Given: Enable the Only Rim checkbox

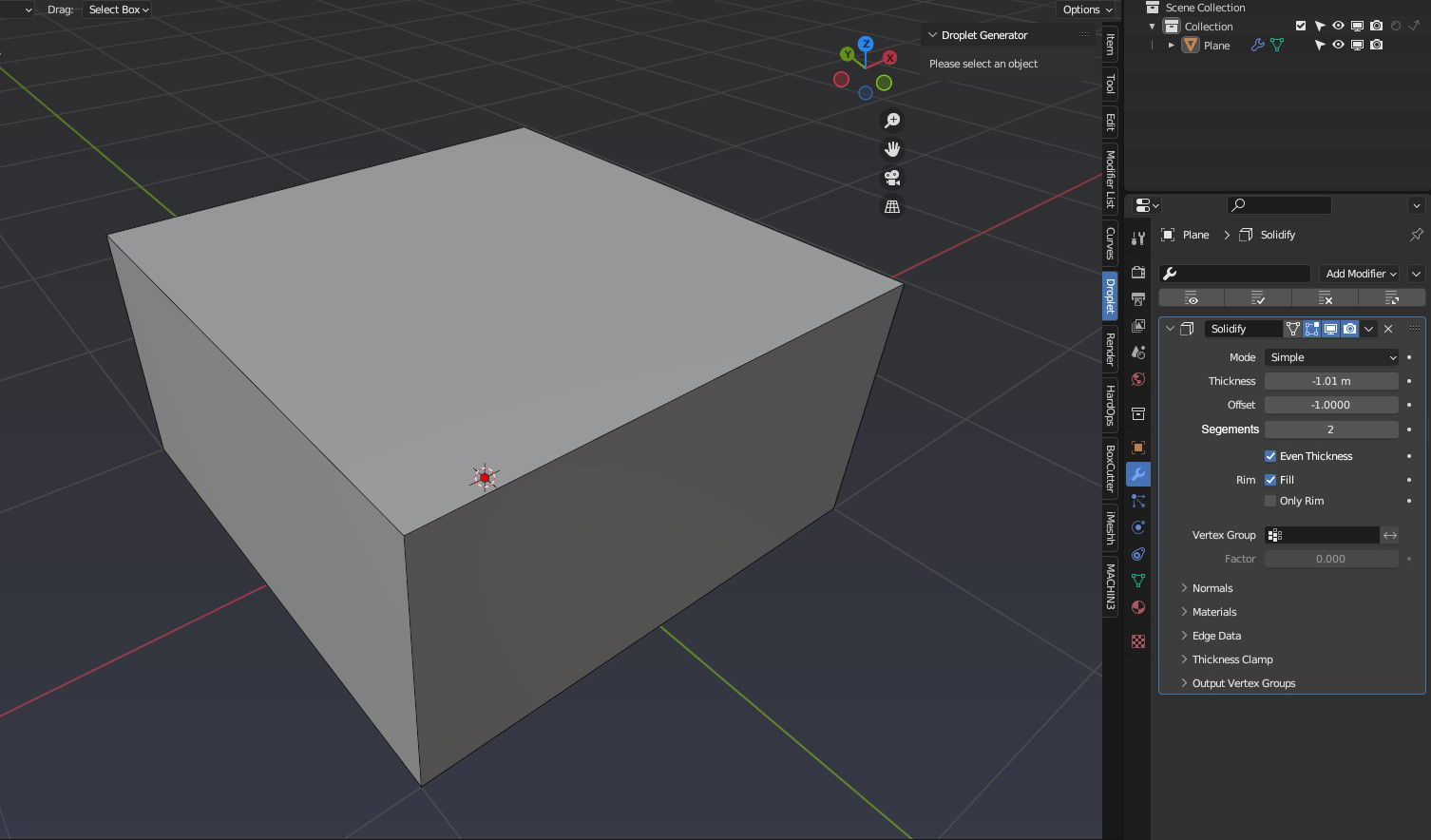Looking at the screenshot, I should [x=1270, y=501].
